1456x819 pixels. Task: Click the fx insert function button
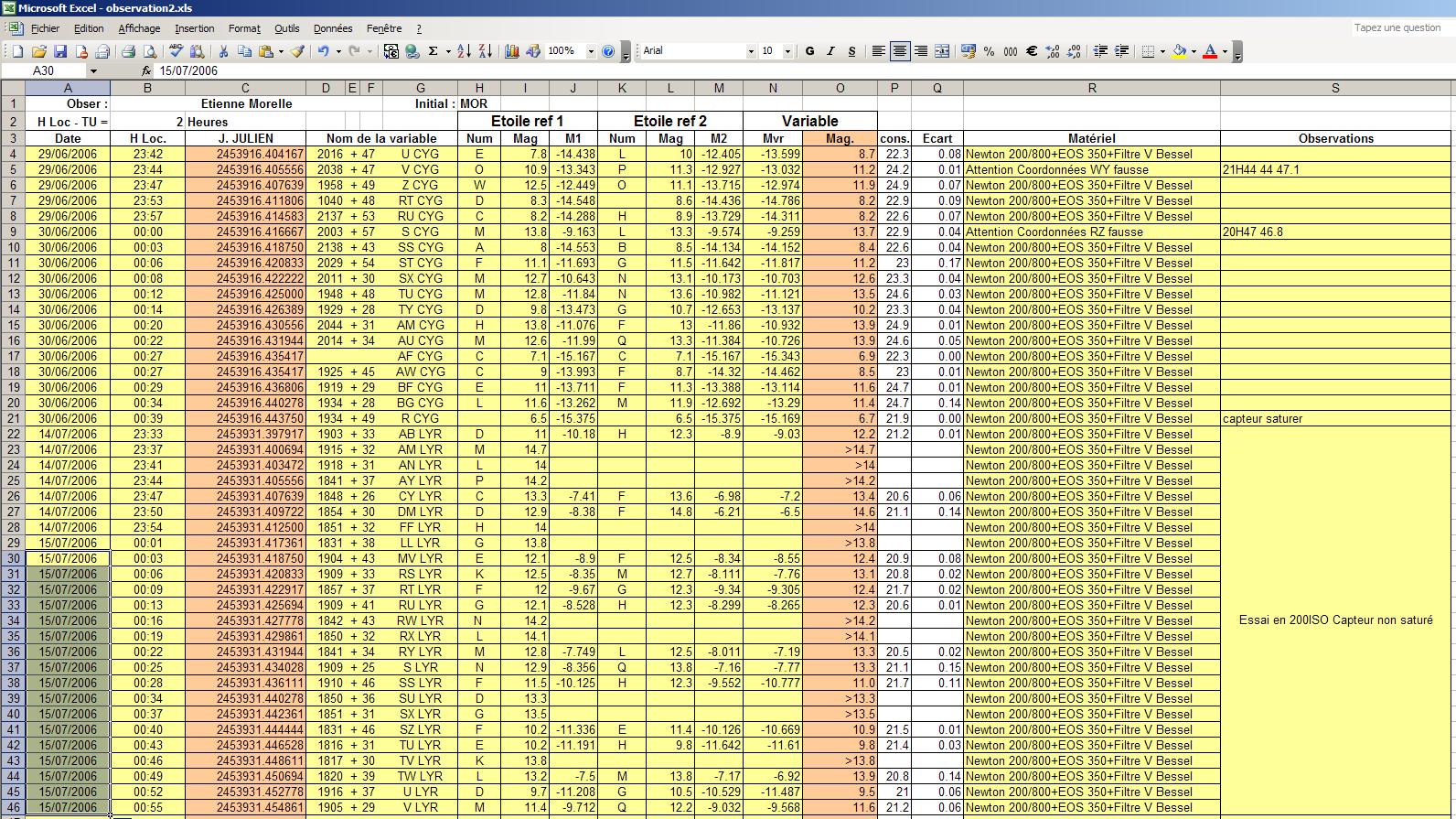[146, 70]
